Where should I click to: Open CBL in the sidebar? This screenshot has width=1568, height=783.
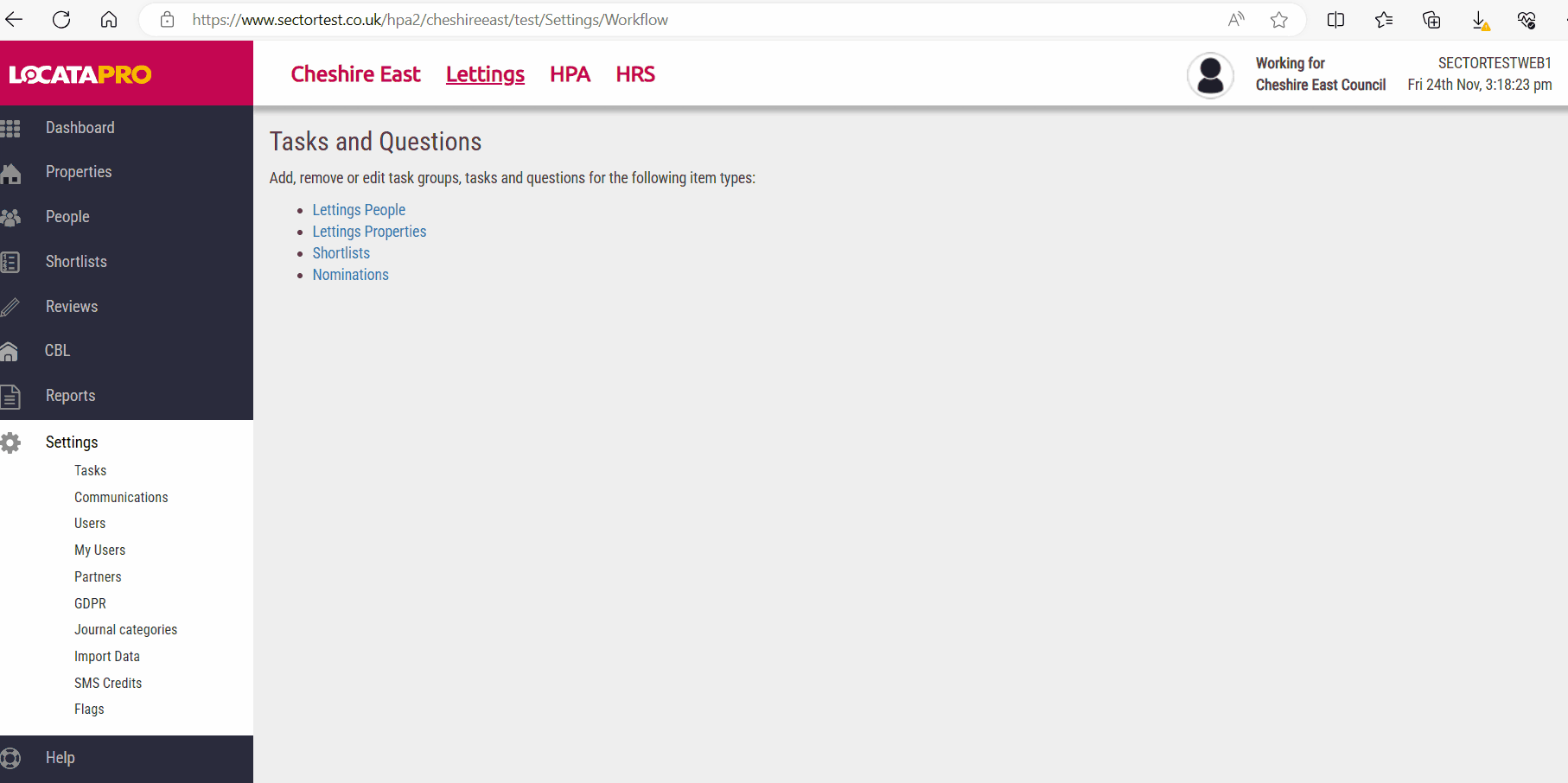pos(57,351)
